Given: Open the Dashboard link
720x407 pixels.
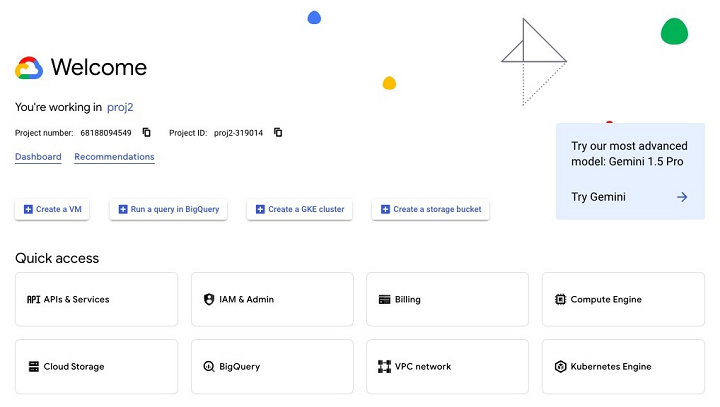Looking at the screenshot, I should point(38,157).
